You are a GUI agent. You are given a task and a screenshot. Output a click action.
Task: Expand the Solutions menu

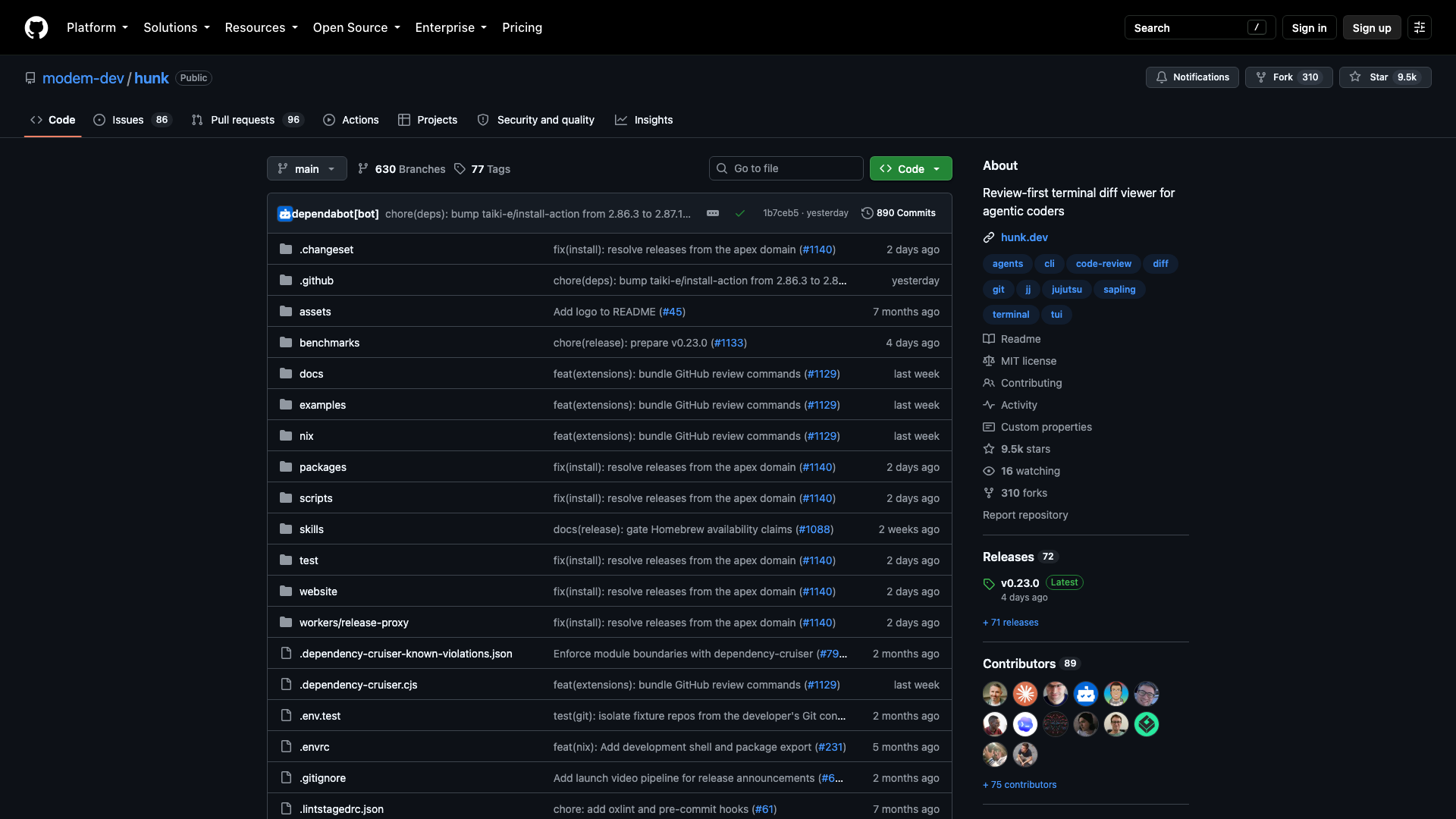[177, 27]
